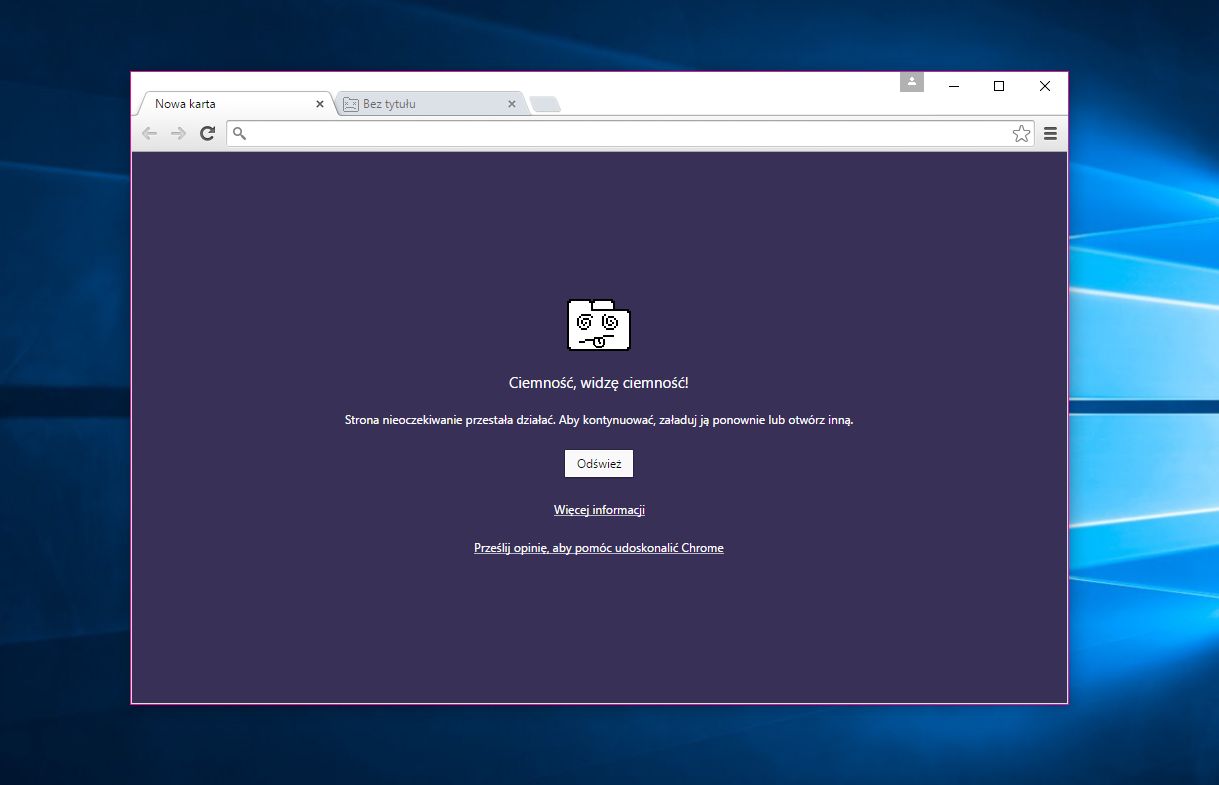Click the search magnifier in the address bar

(239, 133)
